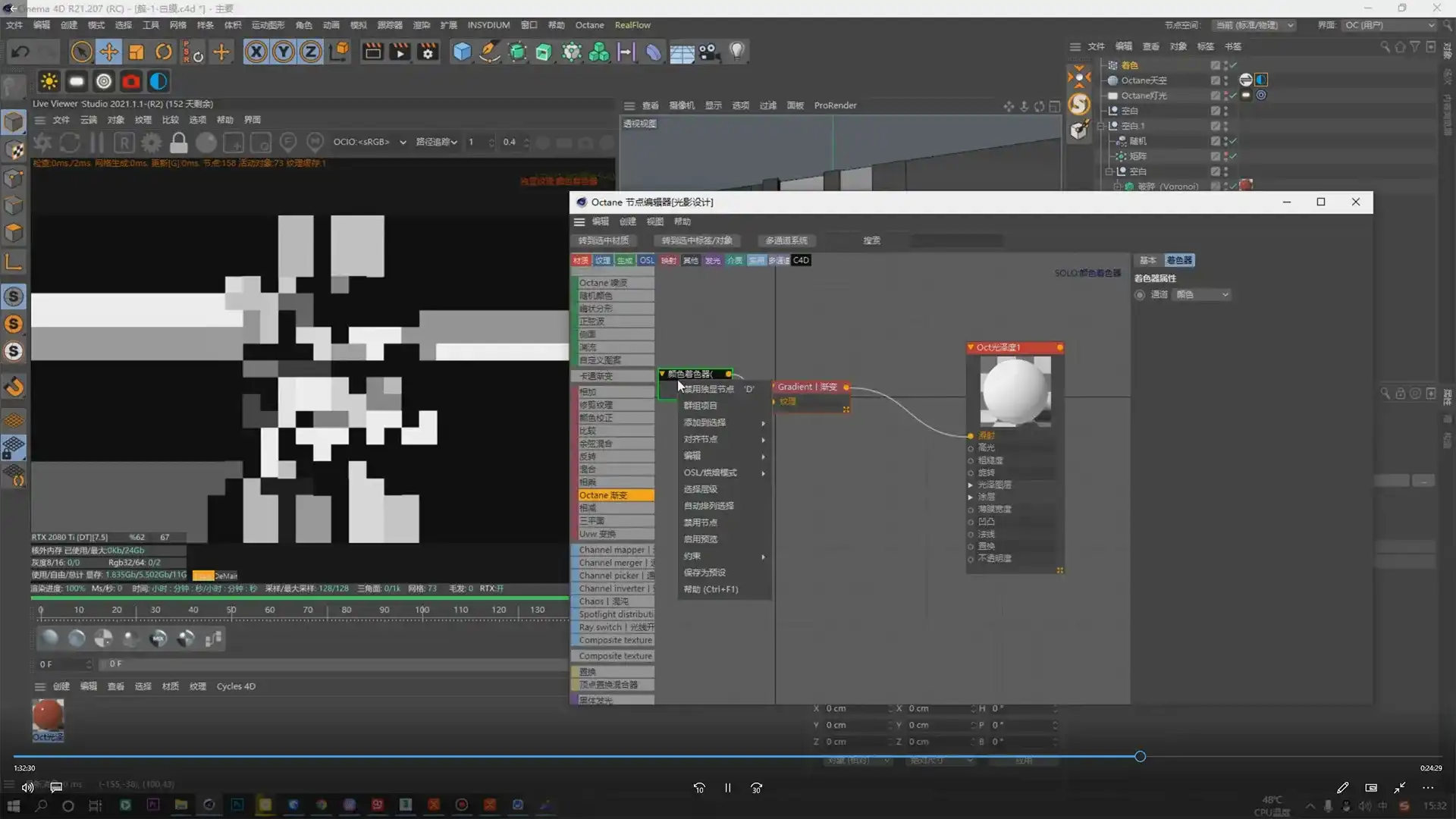Viewport: 1456px width, 819px height.
Task: Lock the Y axis with the yellow Y icon
Action: [x=283, y=52]
